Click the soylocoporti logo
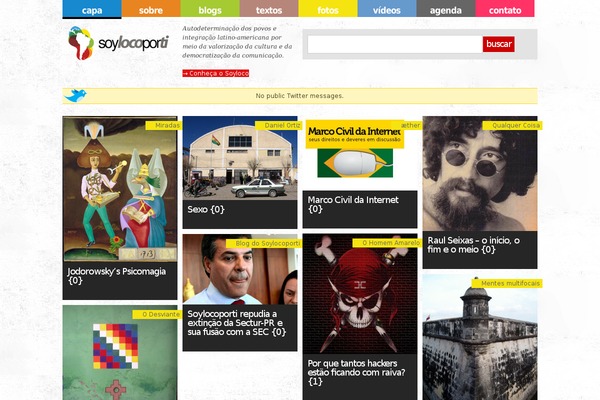Viewport: 600px width, 400px height. point(118,43)
